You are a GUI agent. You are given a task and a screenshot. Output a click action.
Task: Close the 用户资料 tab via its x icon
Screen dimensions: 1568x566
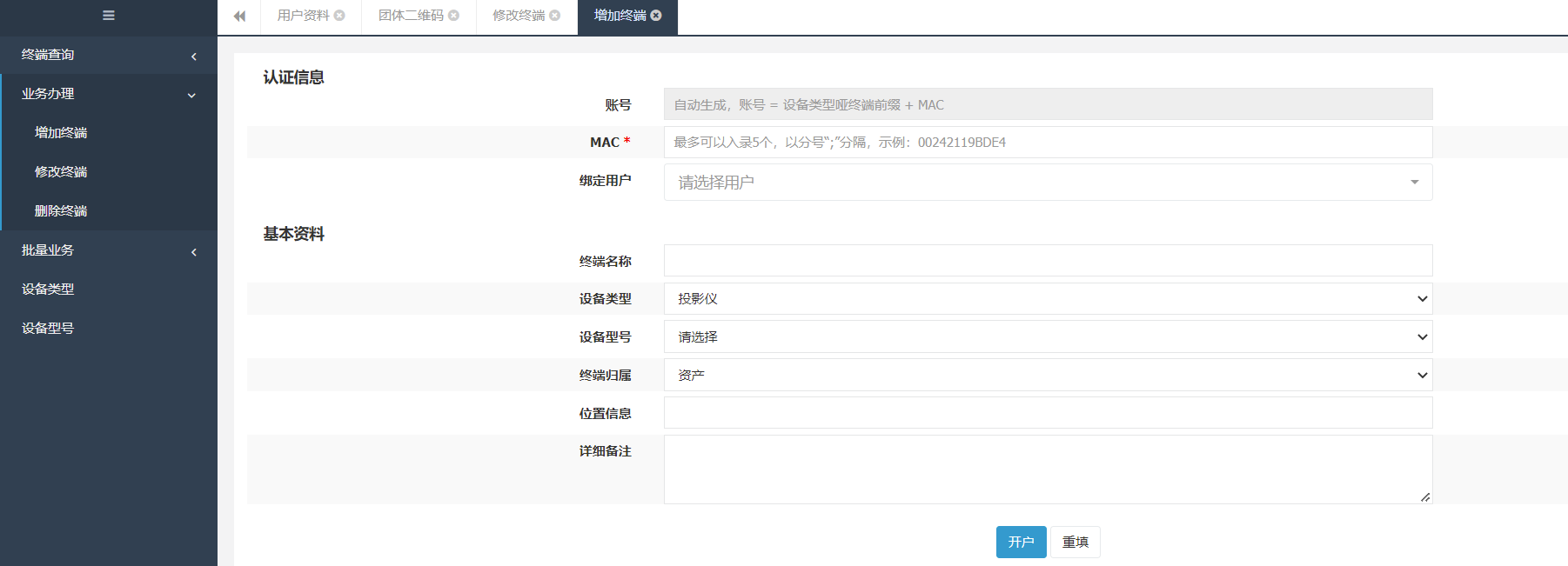[x=339, y=16]
